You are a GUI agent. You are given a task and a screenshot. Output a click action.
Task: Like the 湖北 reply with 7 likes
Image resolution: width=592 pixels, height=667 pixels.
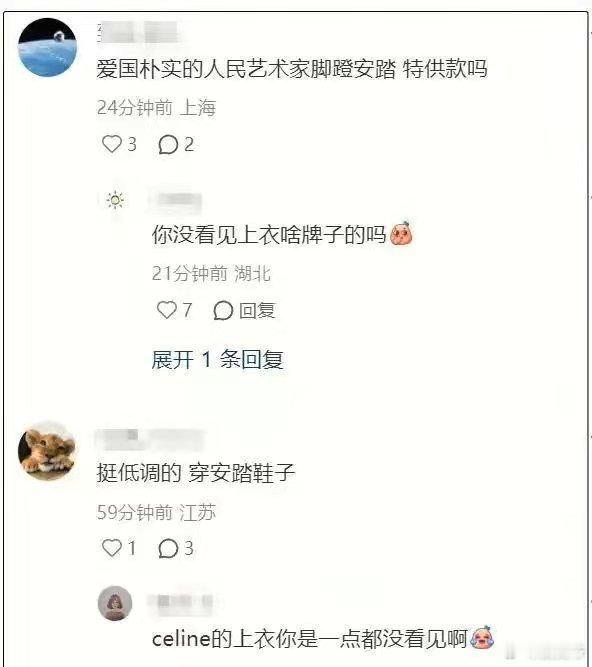(167, 310)
